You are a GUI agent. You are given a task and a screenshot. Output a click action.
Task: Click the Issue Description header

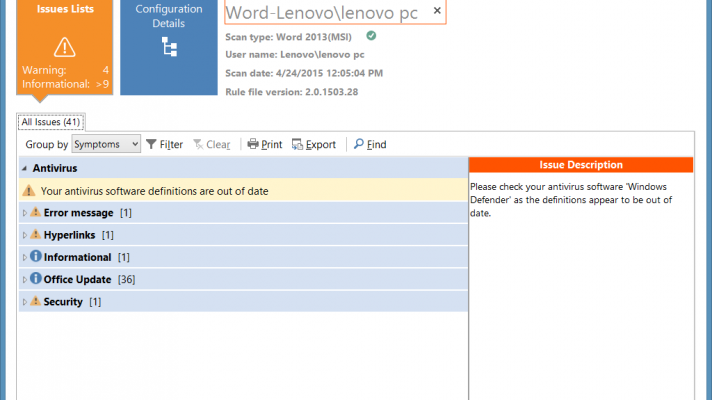click(x=581, y=165)
